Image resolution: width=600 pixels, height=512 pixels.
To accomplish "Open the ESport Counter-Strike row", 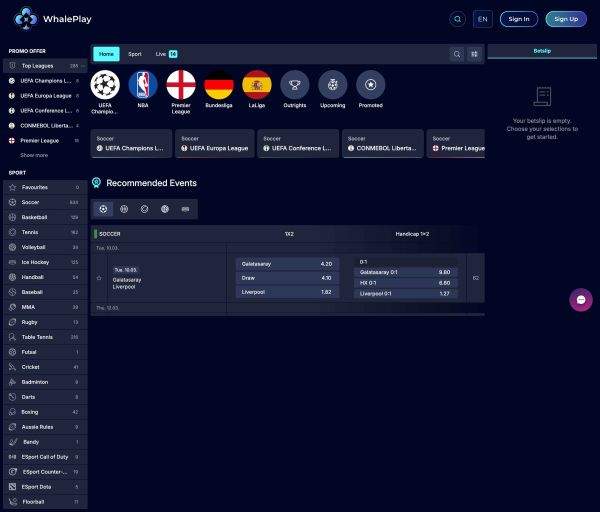I will pos(45,472).
